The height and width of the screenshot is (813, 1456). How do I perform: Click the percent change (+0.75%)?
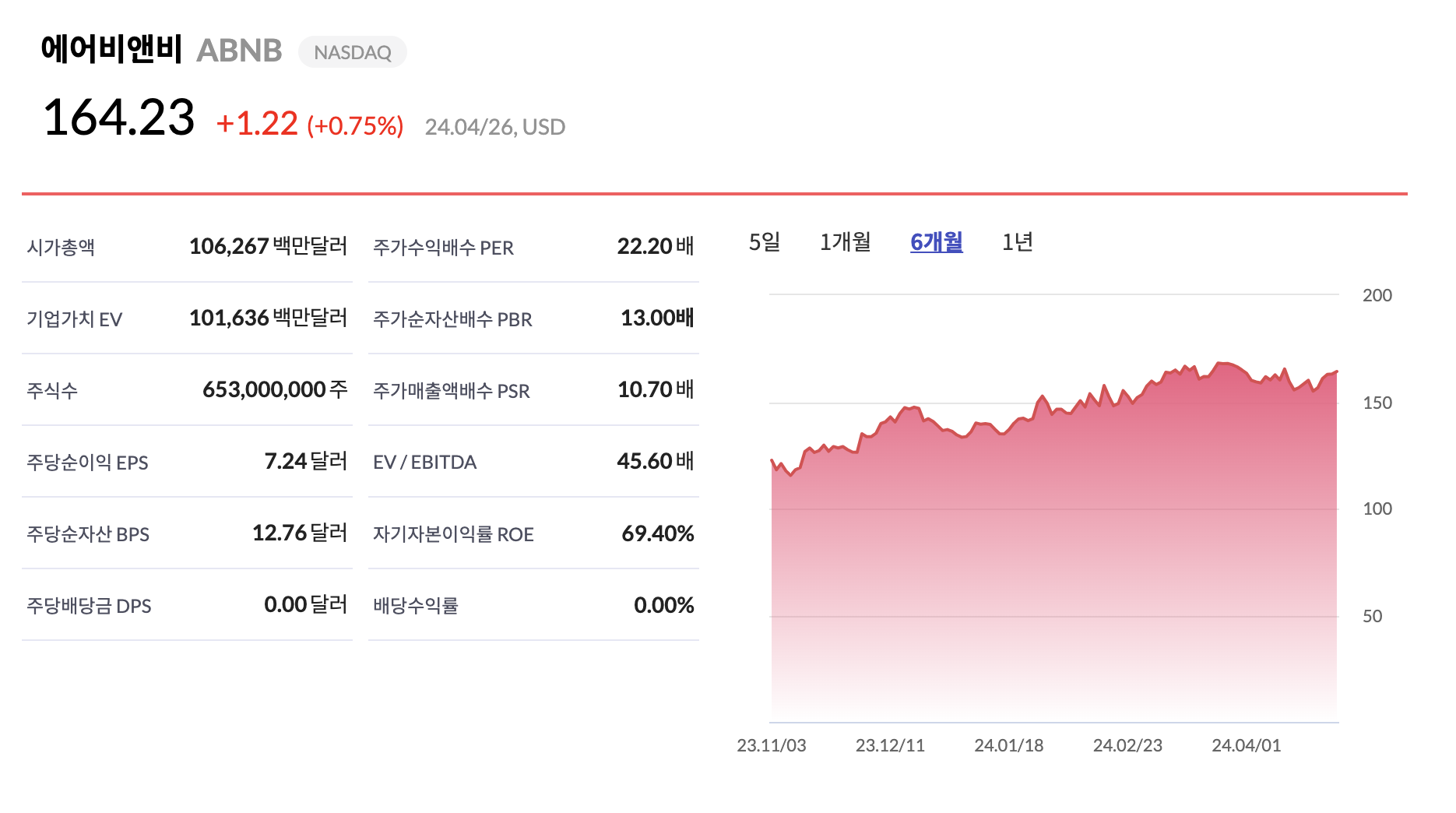pos(355,125)
